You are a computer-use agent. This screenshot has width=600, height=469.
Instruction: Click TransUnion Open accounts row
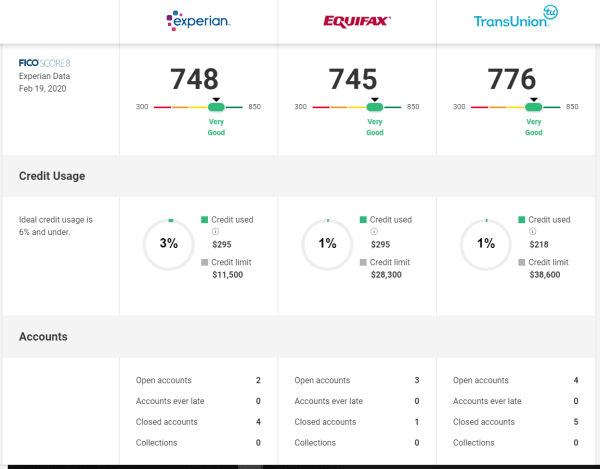[515, 380]
